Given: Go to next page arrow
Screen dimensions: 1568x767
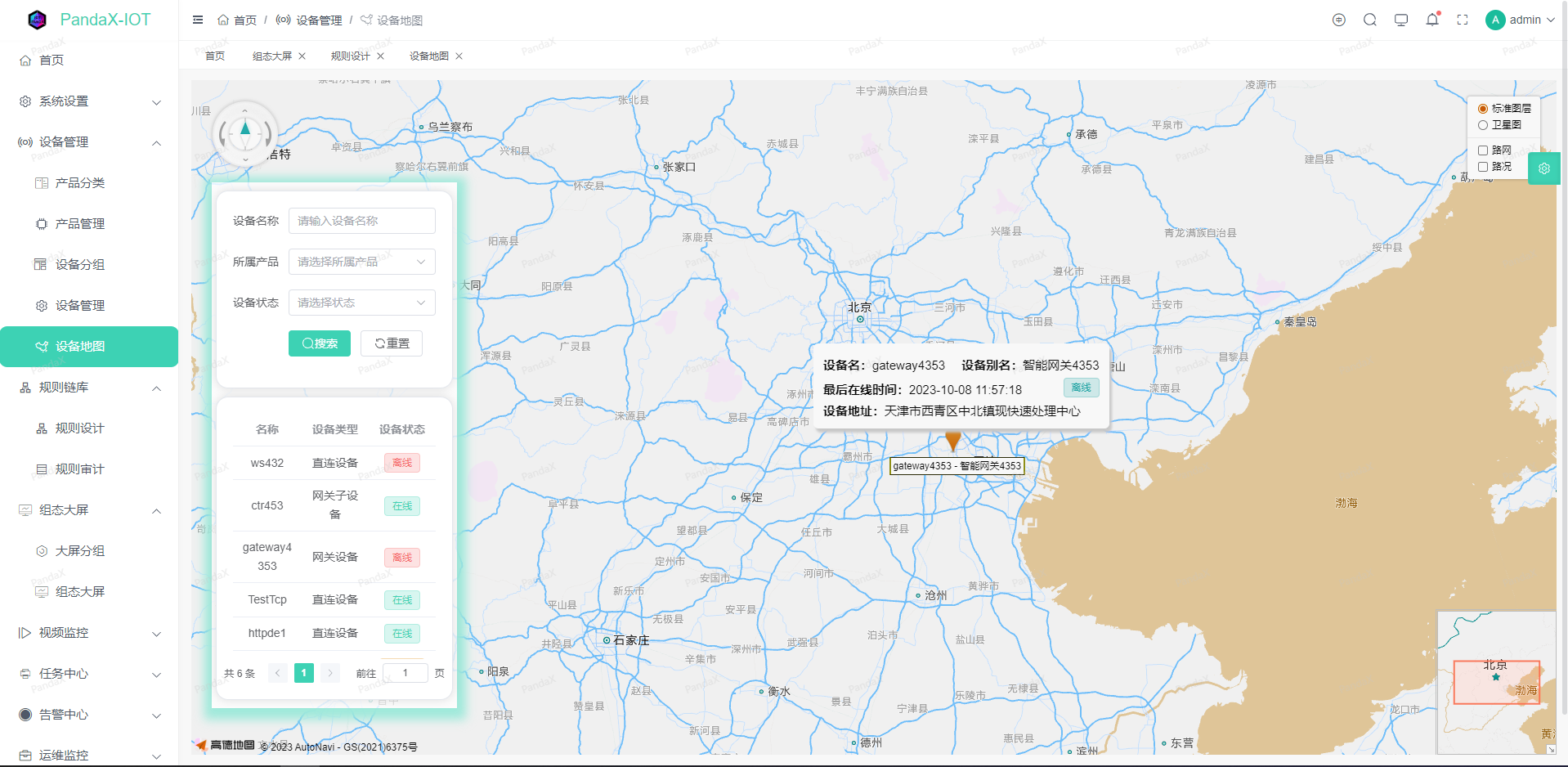Looking at the screenshot, I should (330, 673).
